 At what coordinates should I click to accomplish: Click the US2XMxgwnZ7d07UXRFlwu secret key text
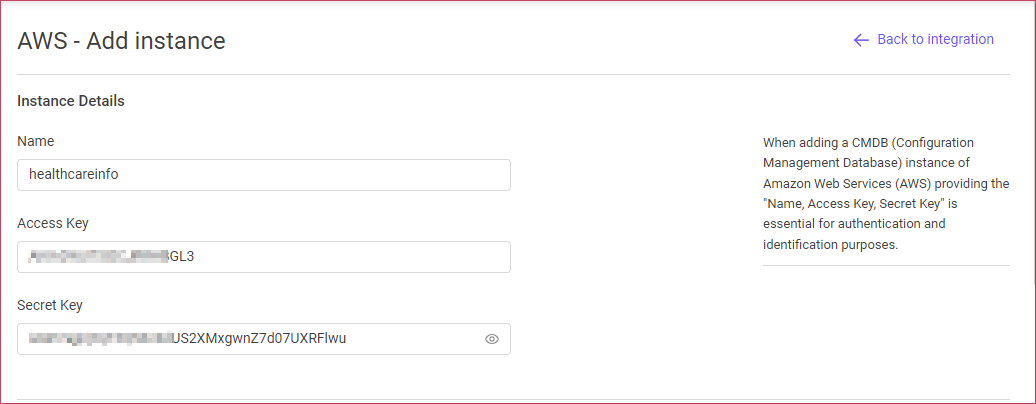tap(259, 339)
